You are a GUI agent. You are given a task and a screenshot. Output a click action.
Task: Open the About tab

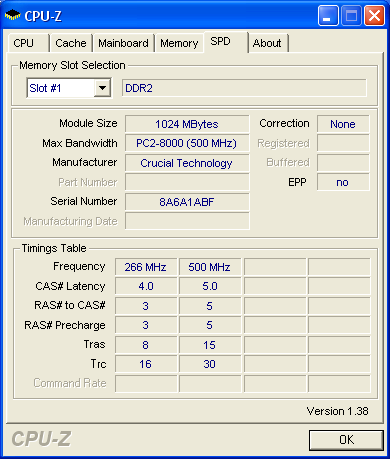268,43
